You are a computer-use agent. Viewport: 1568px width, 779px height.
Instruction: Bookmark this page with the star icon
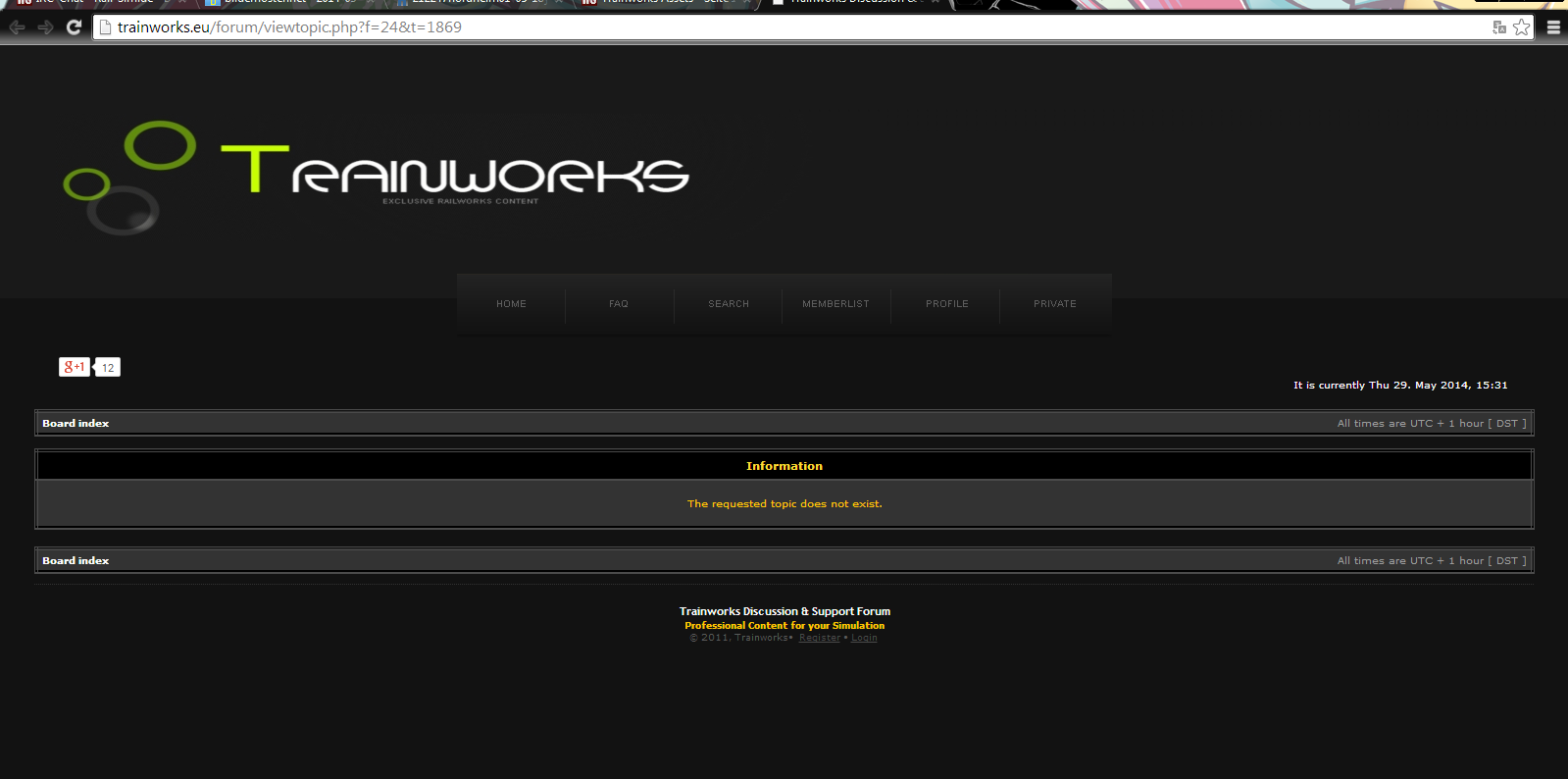[x=1521, y=27]
